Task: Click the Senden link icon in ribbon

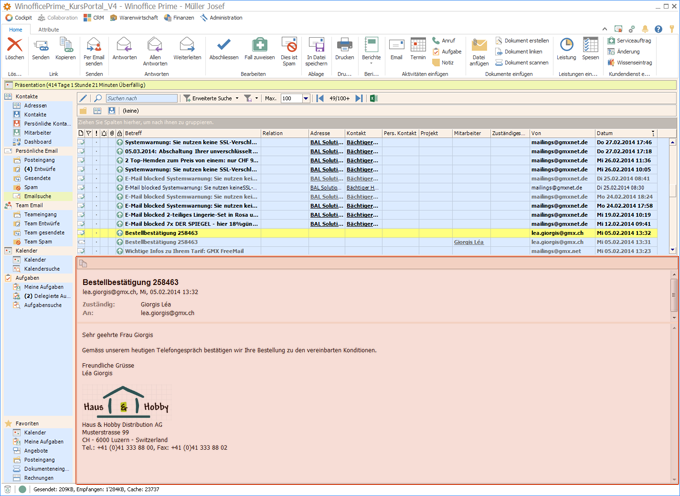Action: [41, 45]
